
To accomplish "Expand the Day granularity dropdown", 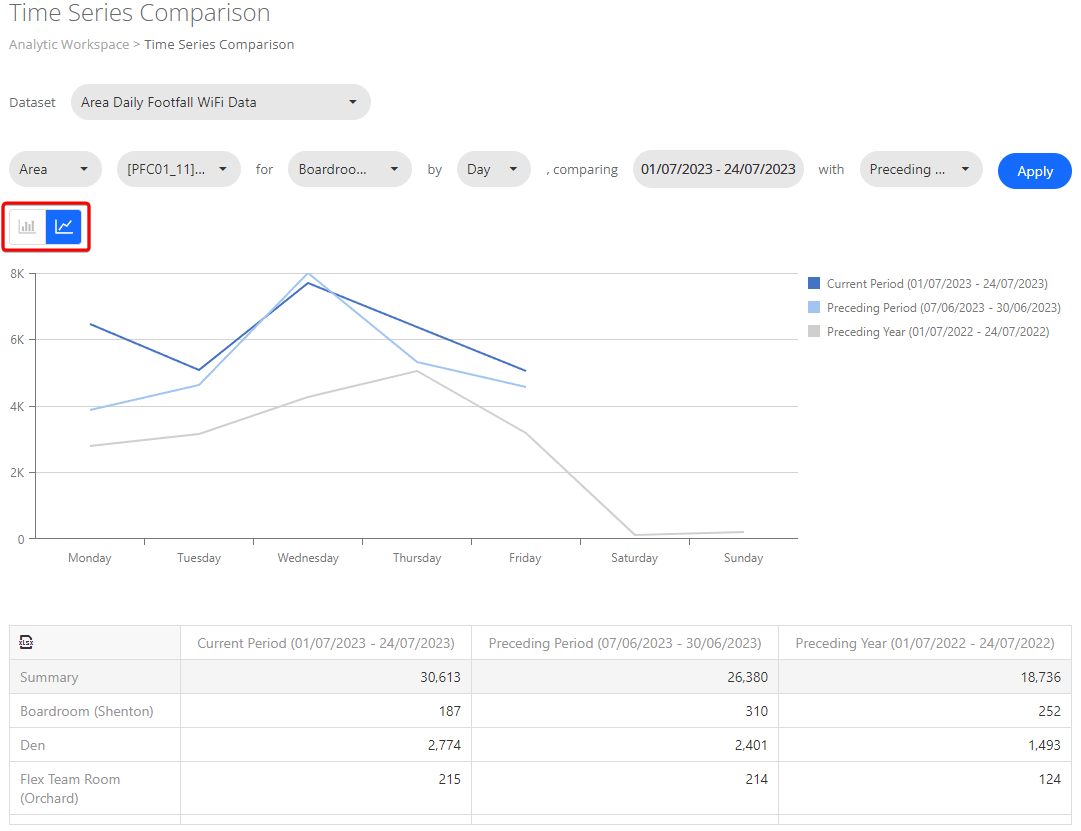I will point(493,169).
